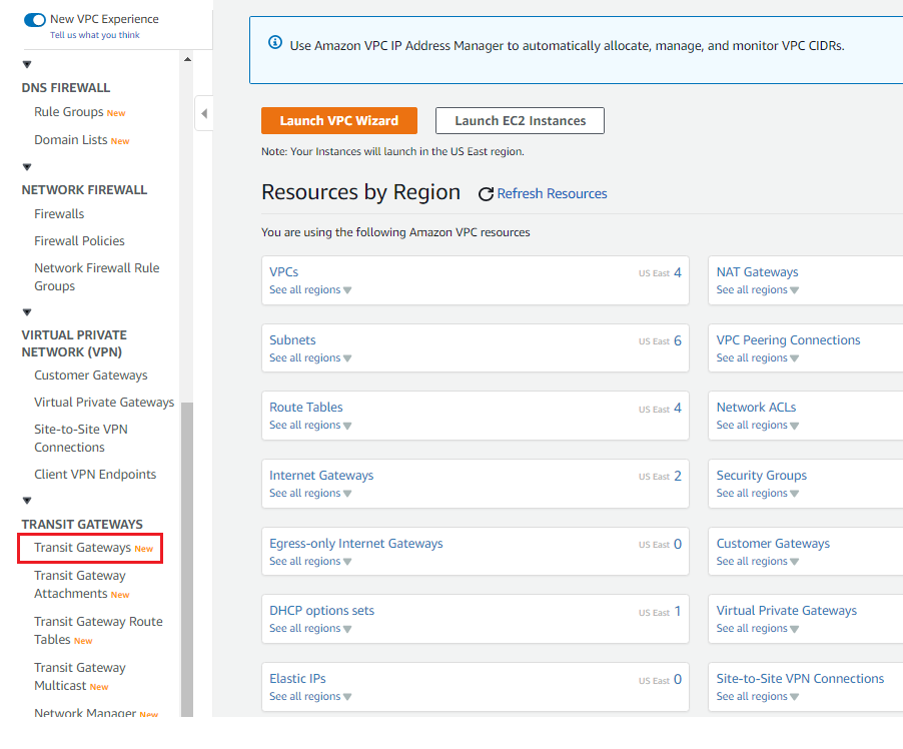This screenshot has width=903, height=749.
Task: Open the Elastic IPs resource link
Action: coord(298,678)
